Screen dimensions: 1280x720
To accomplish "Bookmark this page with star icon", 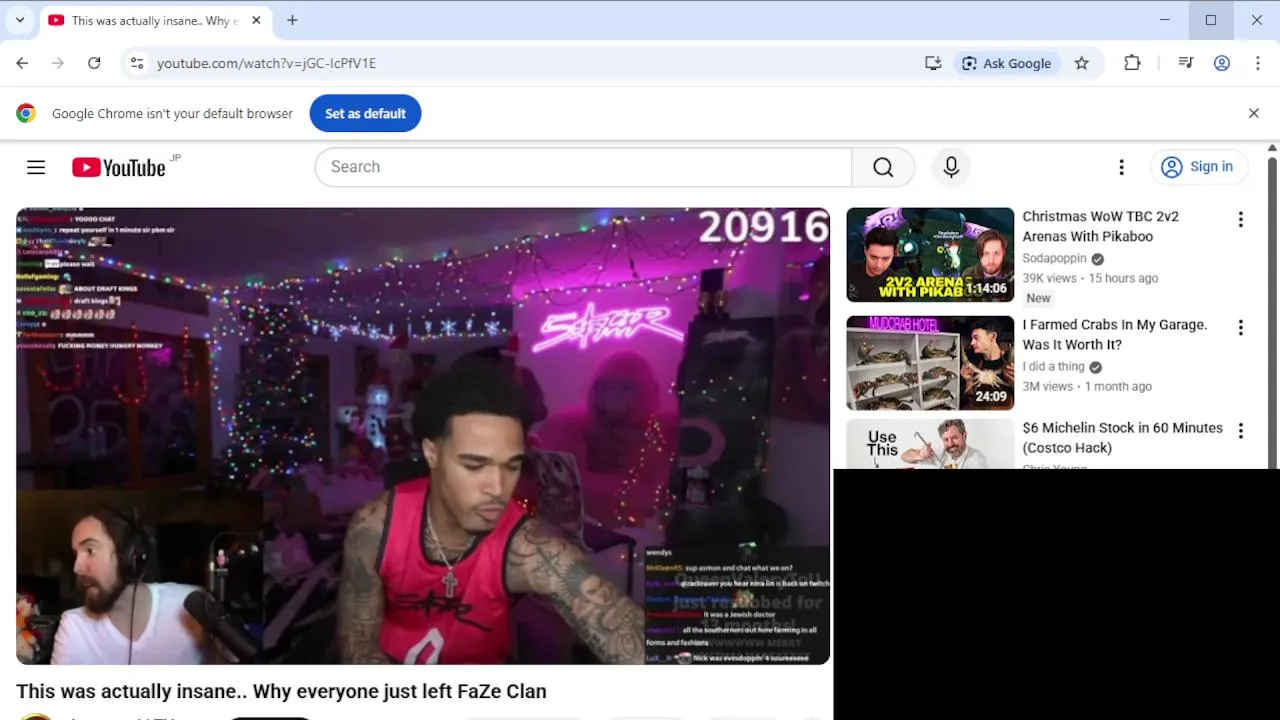I will click(x=1082, y=63).
